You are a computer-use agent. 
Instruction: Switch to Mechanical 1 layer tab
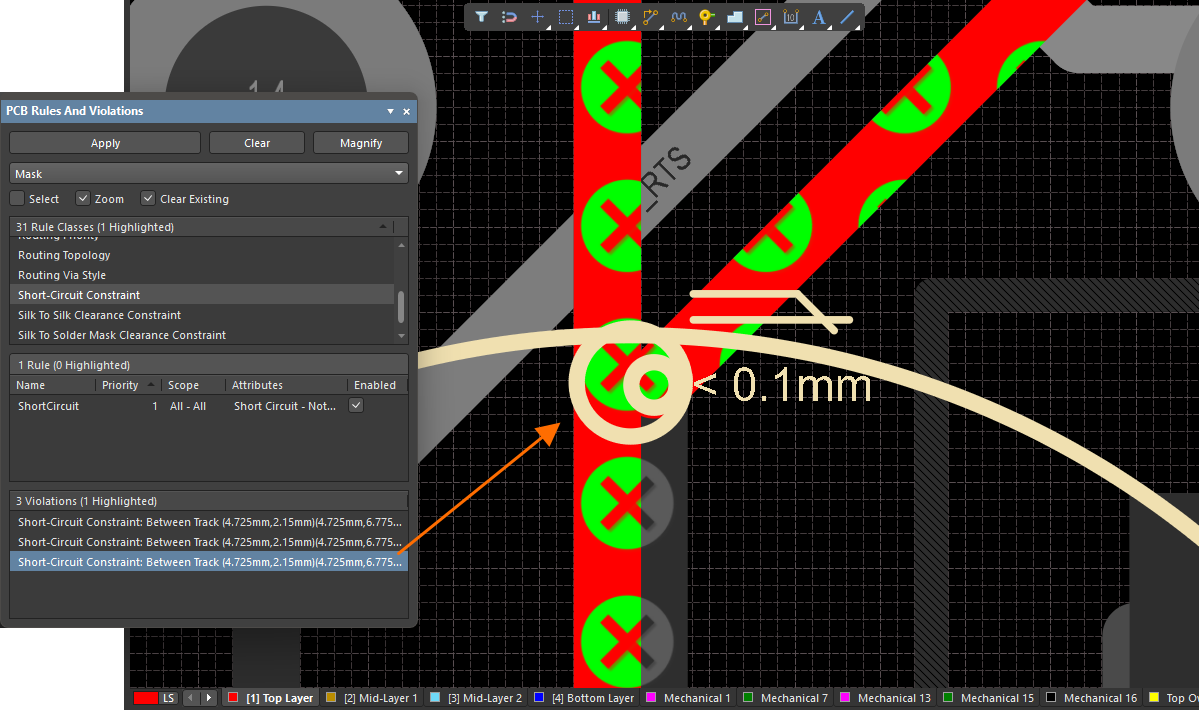pos(688,698)
